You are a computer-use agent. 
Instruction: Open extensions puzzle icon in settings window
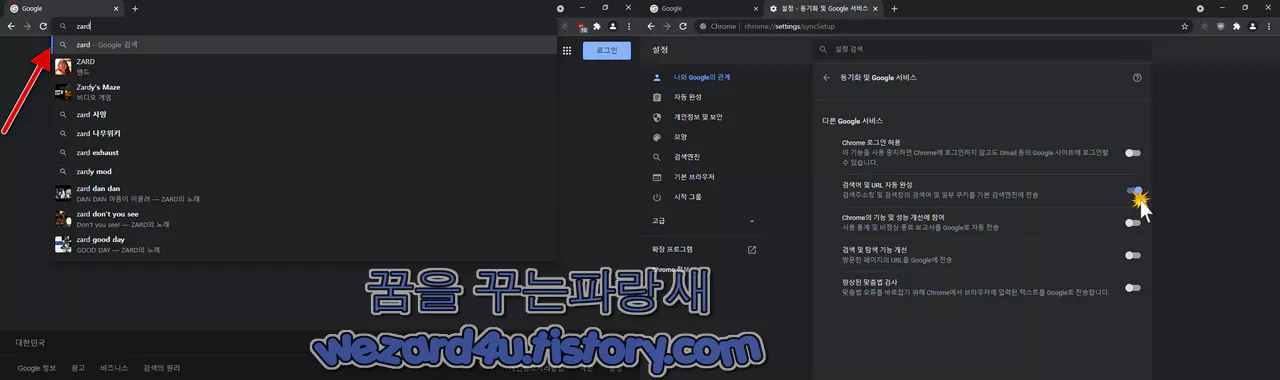(1237, 26)
